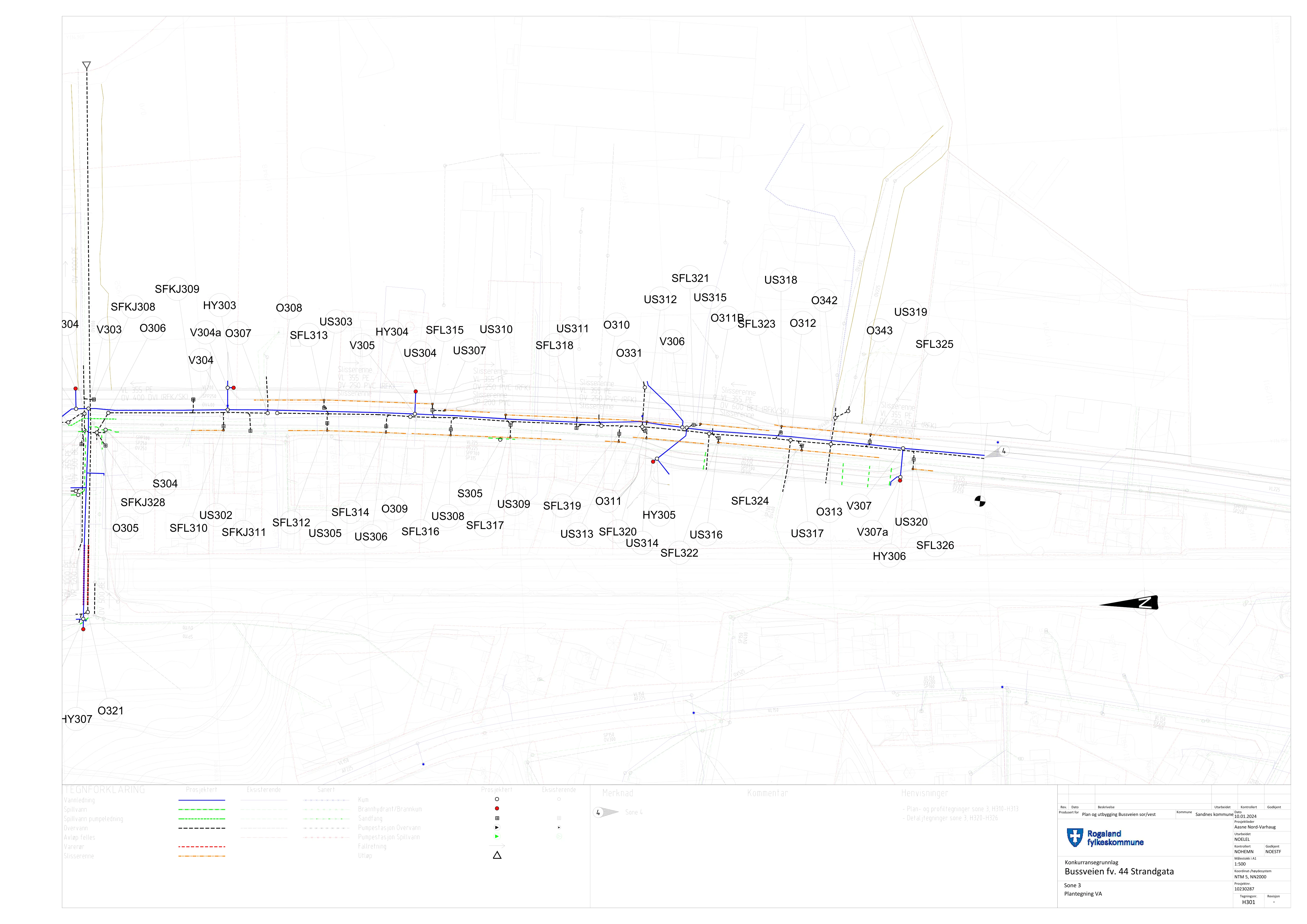This screenshot has height=924, width=1307.
Task: Click the label SFL325
Action: tap(934, 344)
